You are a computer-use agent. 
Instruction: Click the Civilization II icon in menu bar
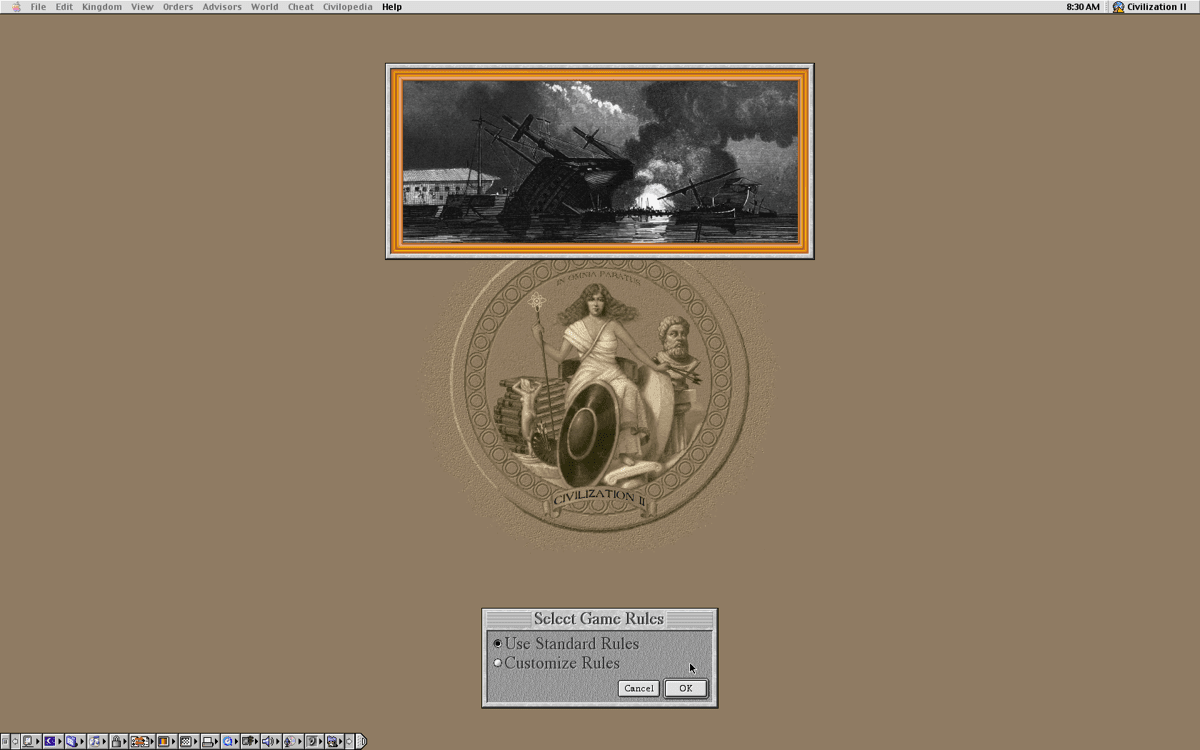[1118, 7]
